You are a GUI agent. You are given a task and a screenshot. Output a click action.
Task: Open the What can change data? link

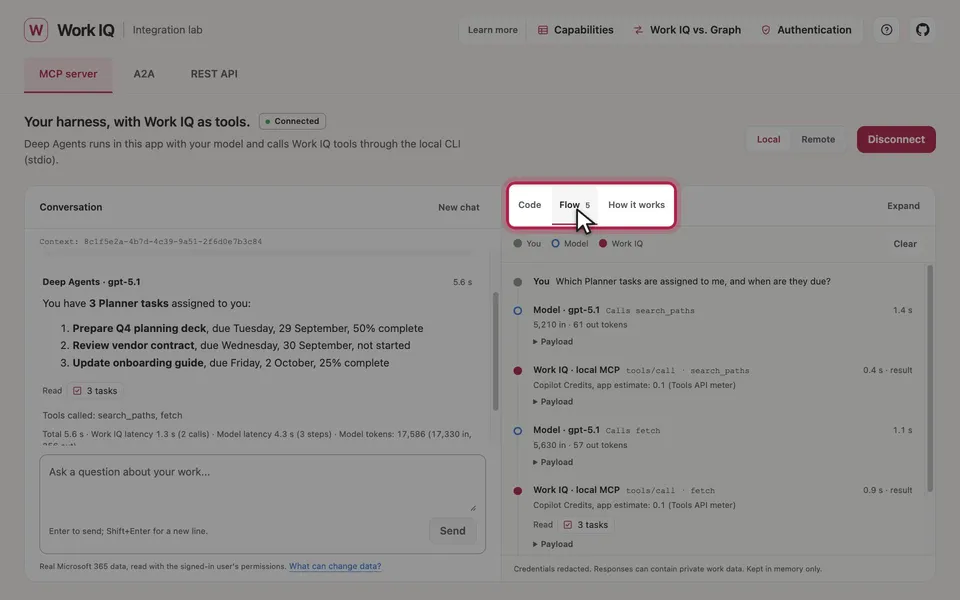(335, 566)
